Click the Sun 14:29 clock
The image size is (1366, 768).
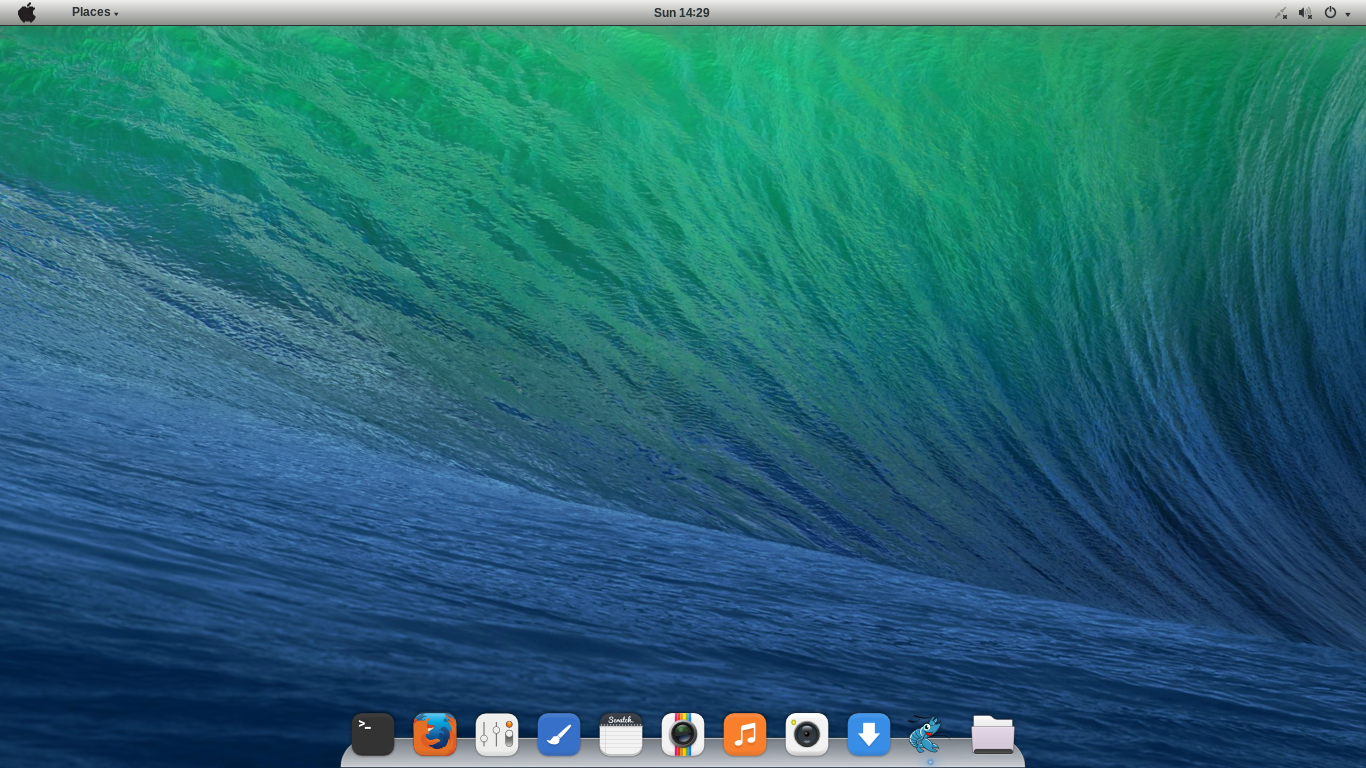coord(681,13)
